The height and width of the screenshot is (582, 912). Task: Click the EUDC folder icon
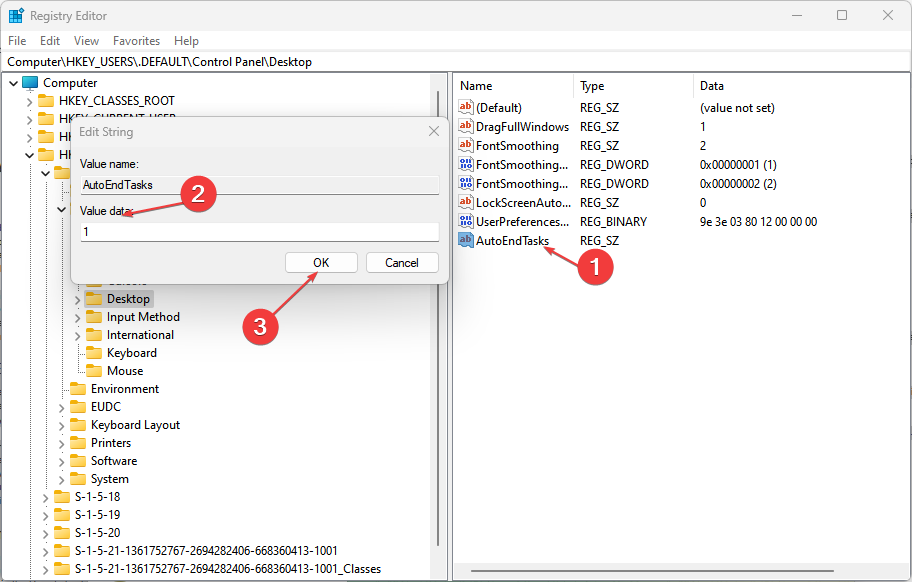pos(78,407)
